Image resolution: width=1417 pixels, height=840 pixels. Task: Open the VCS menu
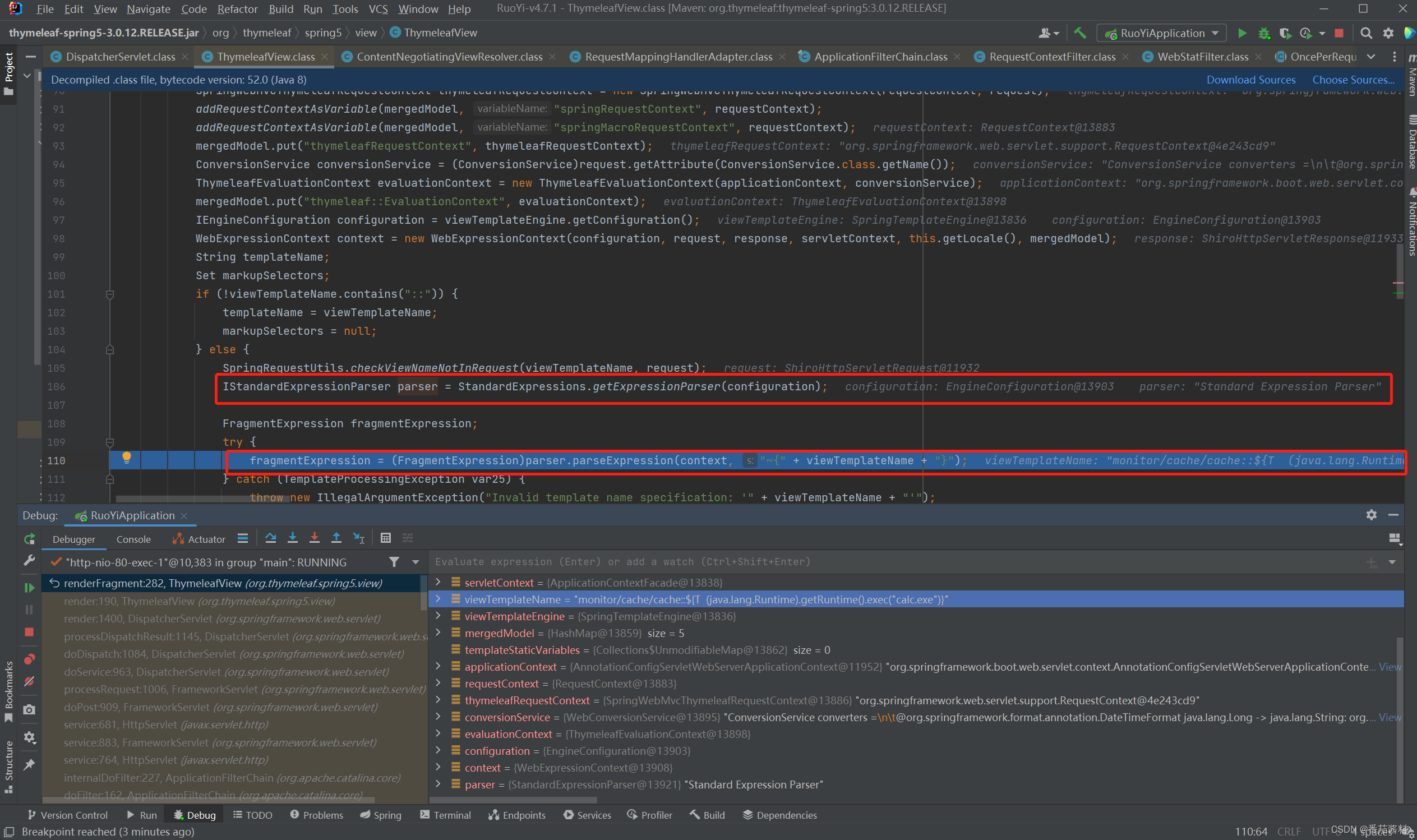tap(378, 9)
